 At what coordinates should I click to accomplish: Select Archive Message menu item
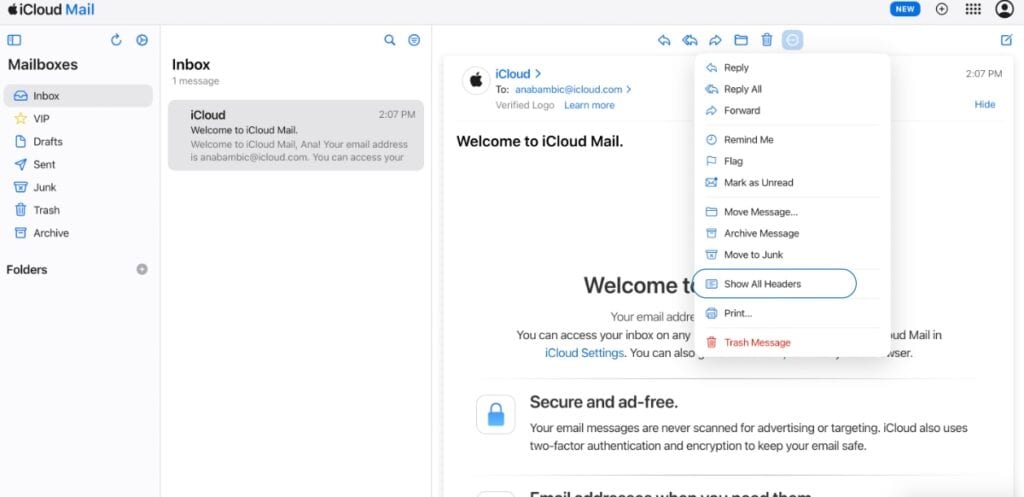[x=792, y=233]
